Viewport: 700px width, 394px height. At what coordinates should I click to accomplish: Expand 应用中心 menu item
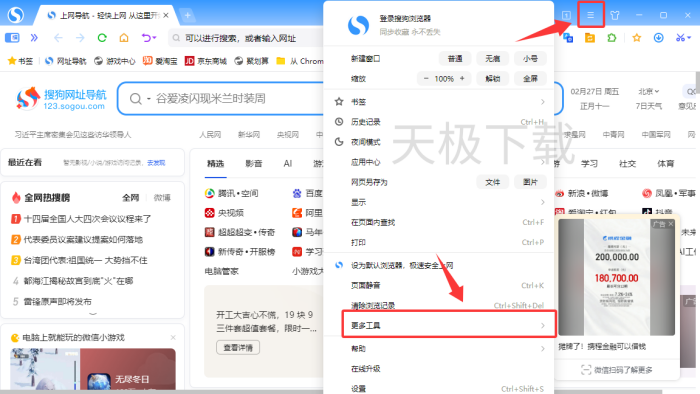point(440,162)
